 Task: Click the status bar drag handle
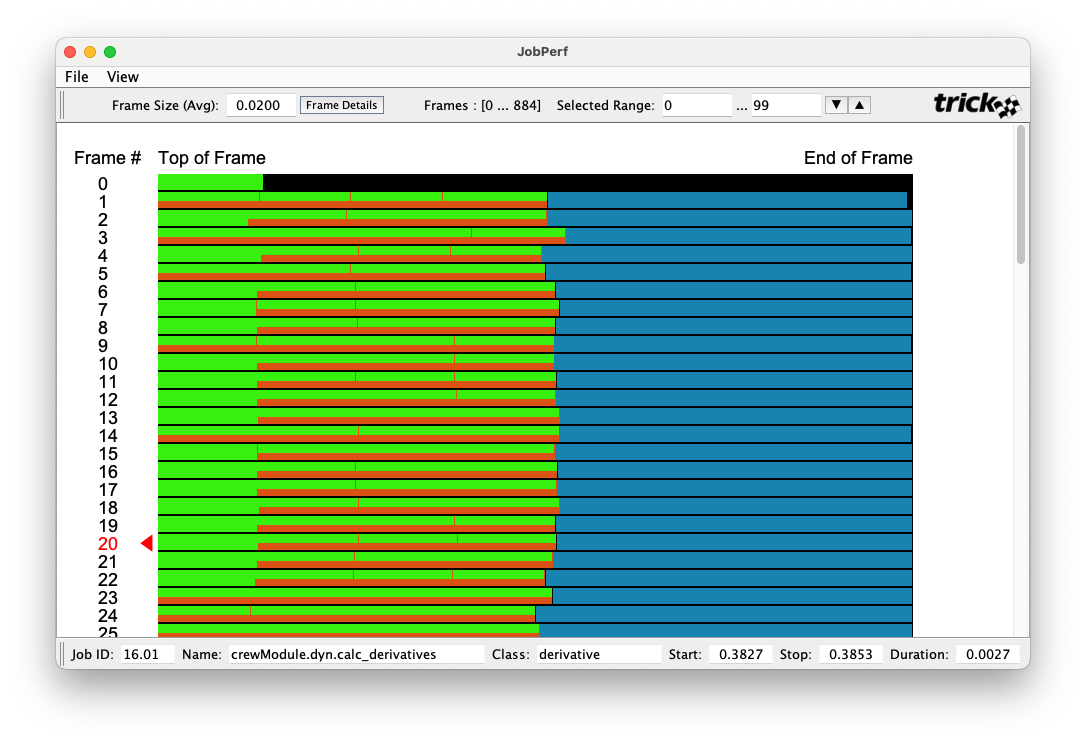tap(62, 654)
